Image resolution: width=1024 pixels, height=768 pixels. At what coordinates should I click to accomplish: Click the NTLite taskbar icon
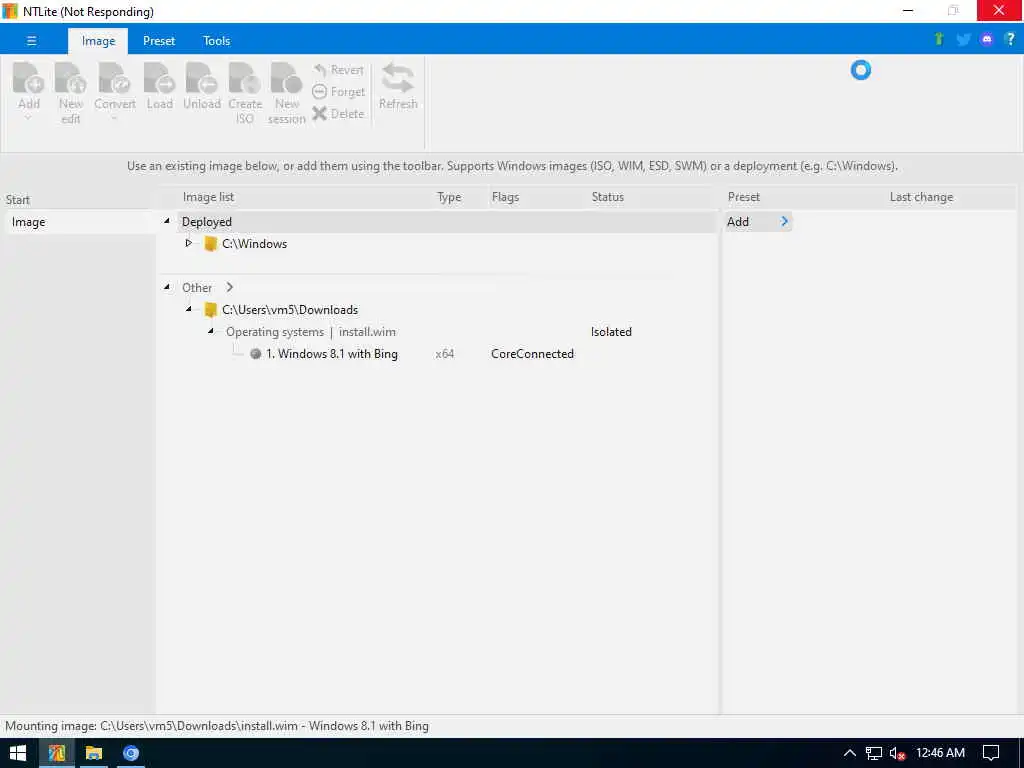tap(57, 753)
